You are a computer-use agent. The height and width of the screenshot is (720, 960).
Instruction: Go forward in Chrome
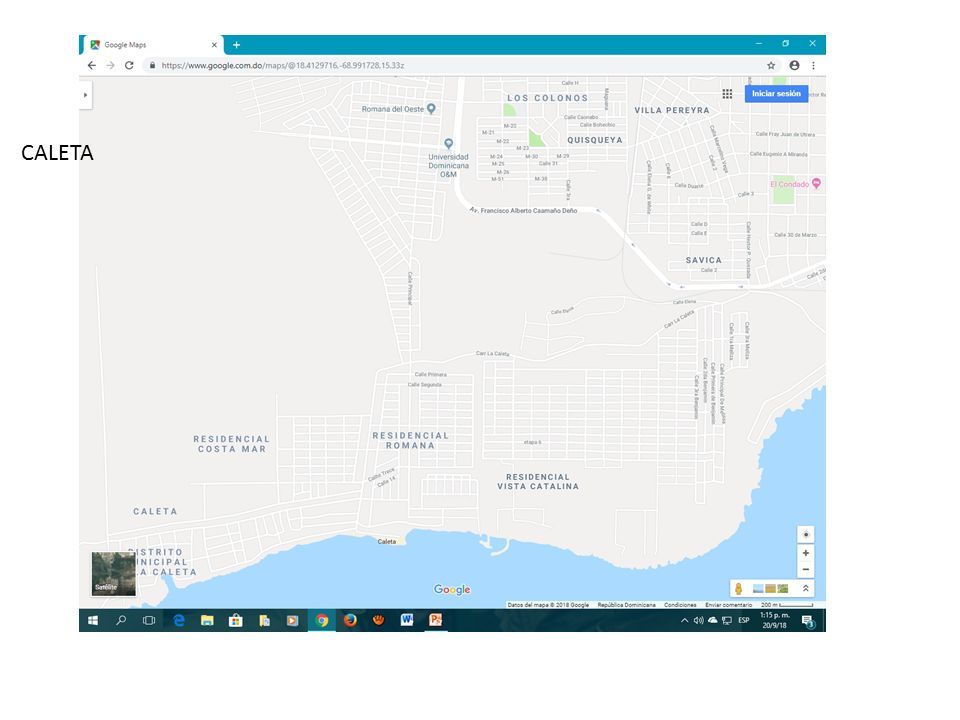110,65
